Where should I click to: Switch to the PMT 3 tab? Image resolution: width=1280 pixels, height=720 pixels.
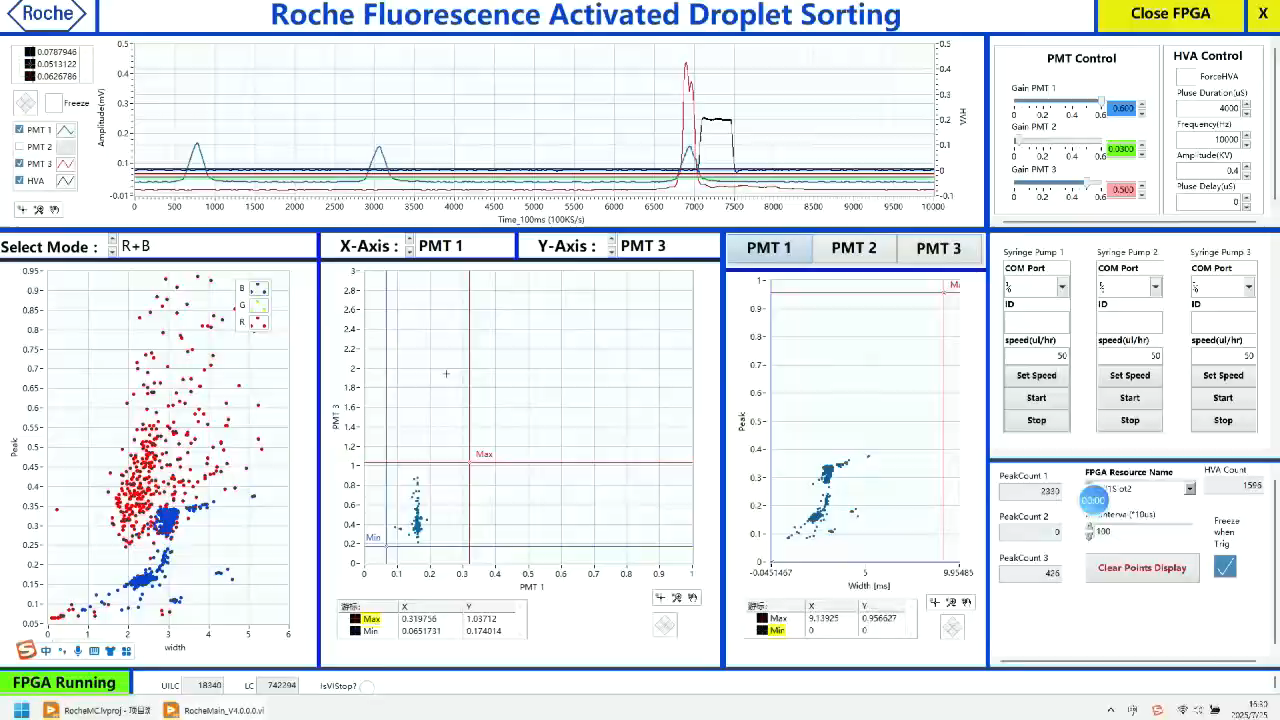click(x=938, y=249)
